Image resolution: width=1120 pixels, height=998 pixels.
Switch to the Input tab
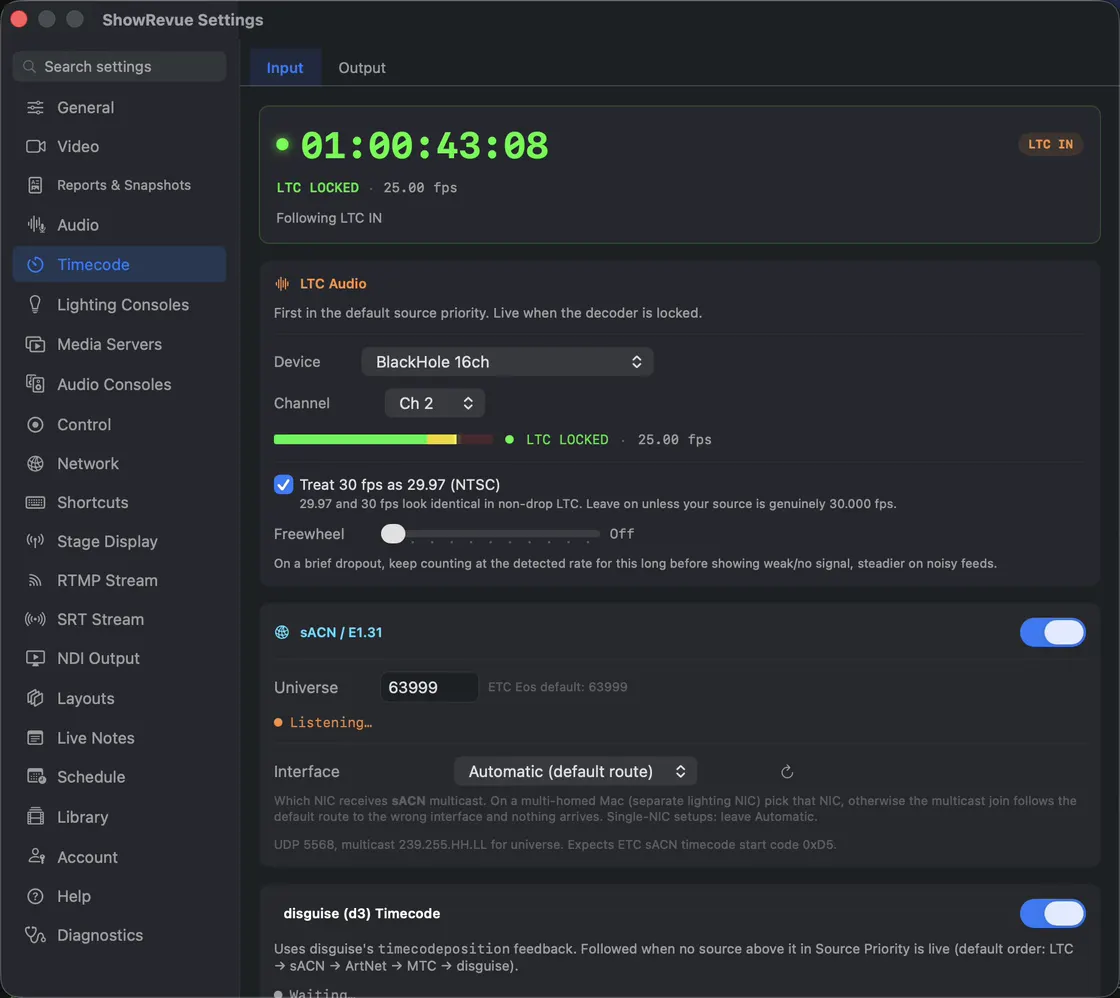(285, 68)
